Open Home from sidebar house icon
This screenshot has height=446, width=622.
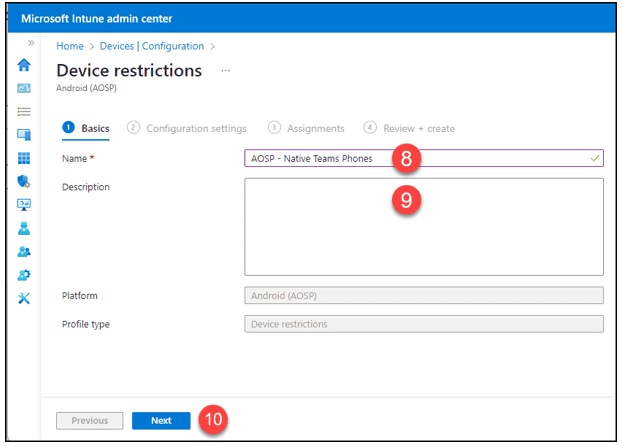pos(24,65)
